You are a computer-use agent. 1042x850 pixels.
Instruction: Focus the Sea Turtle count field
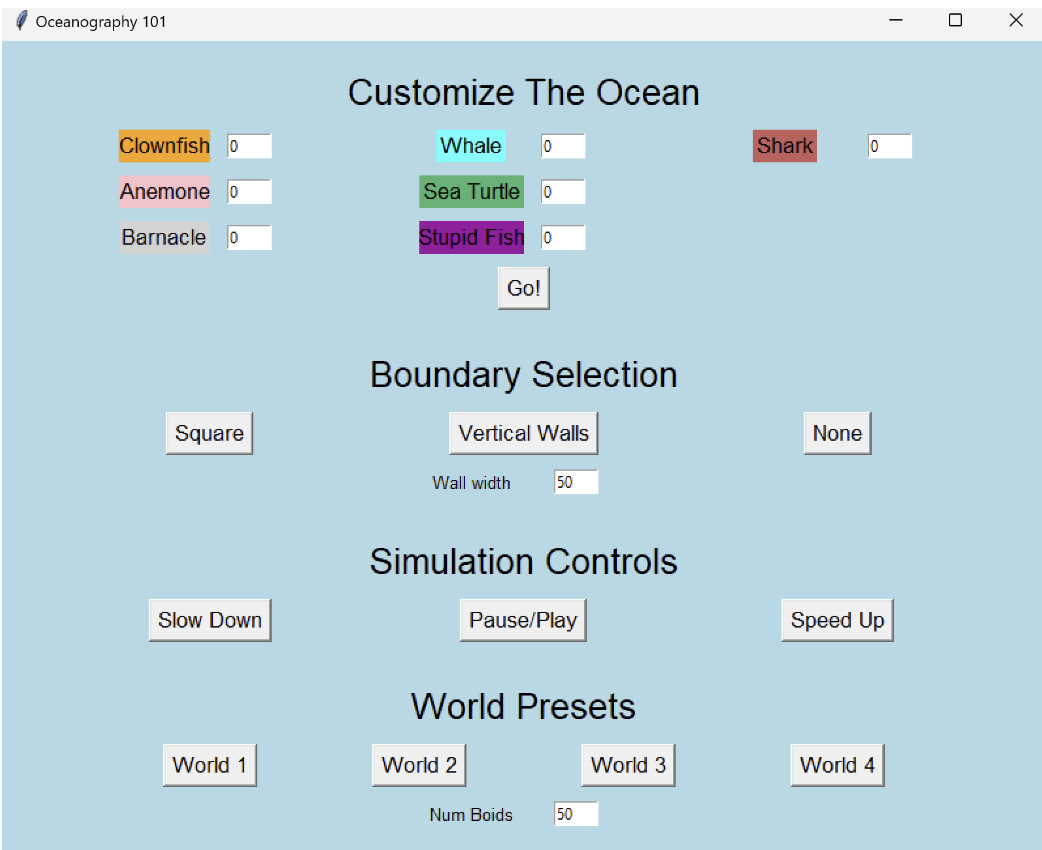[563, 192]
